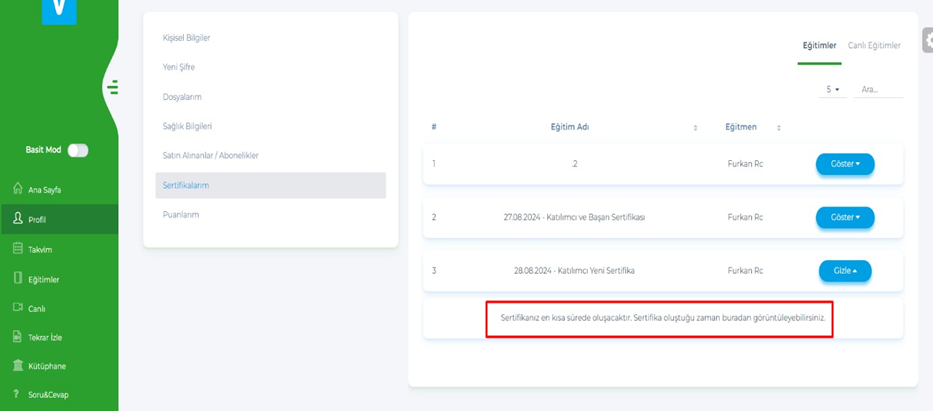The image size is (933, 411).
Task: Click the Ara search input field
Action: click(880, 90)
